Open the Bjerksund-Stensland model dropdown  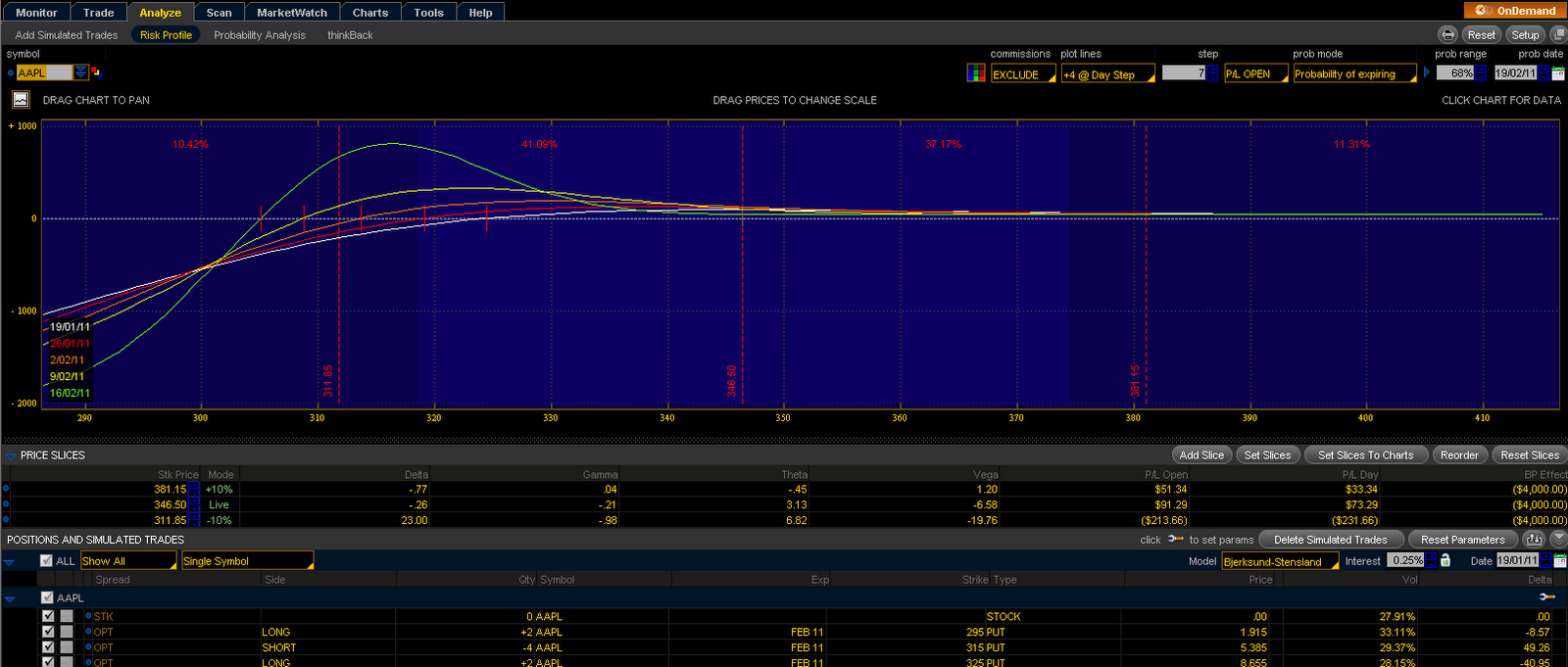tap(1281, 561)
